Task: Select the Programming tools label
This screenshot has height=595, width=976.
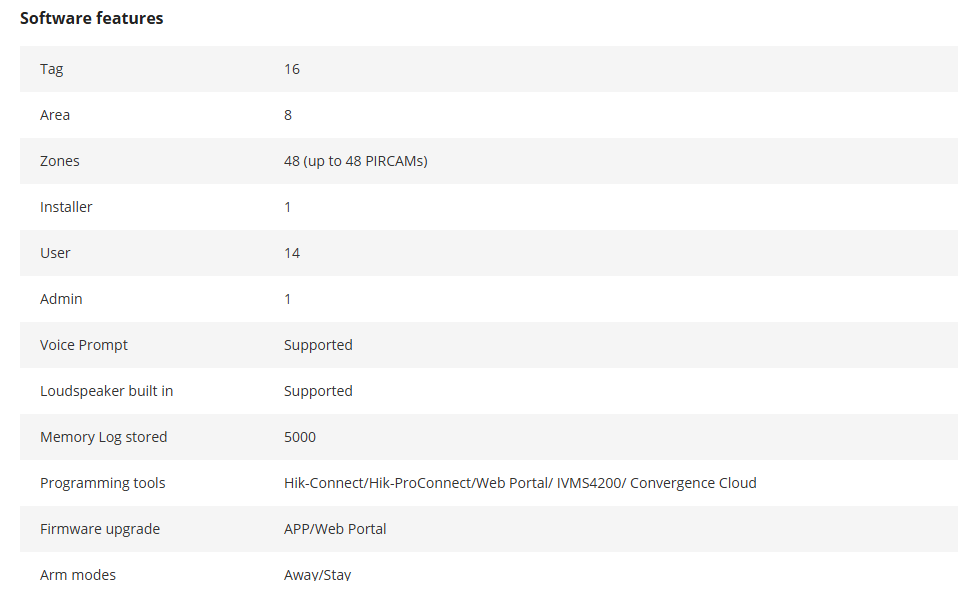Action: point(103,484)
